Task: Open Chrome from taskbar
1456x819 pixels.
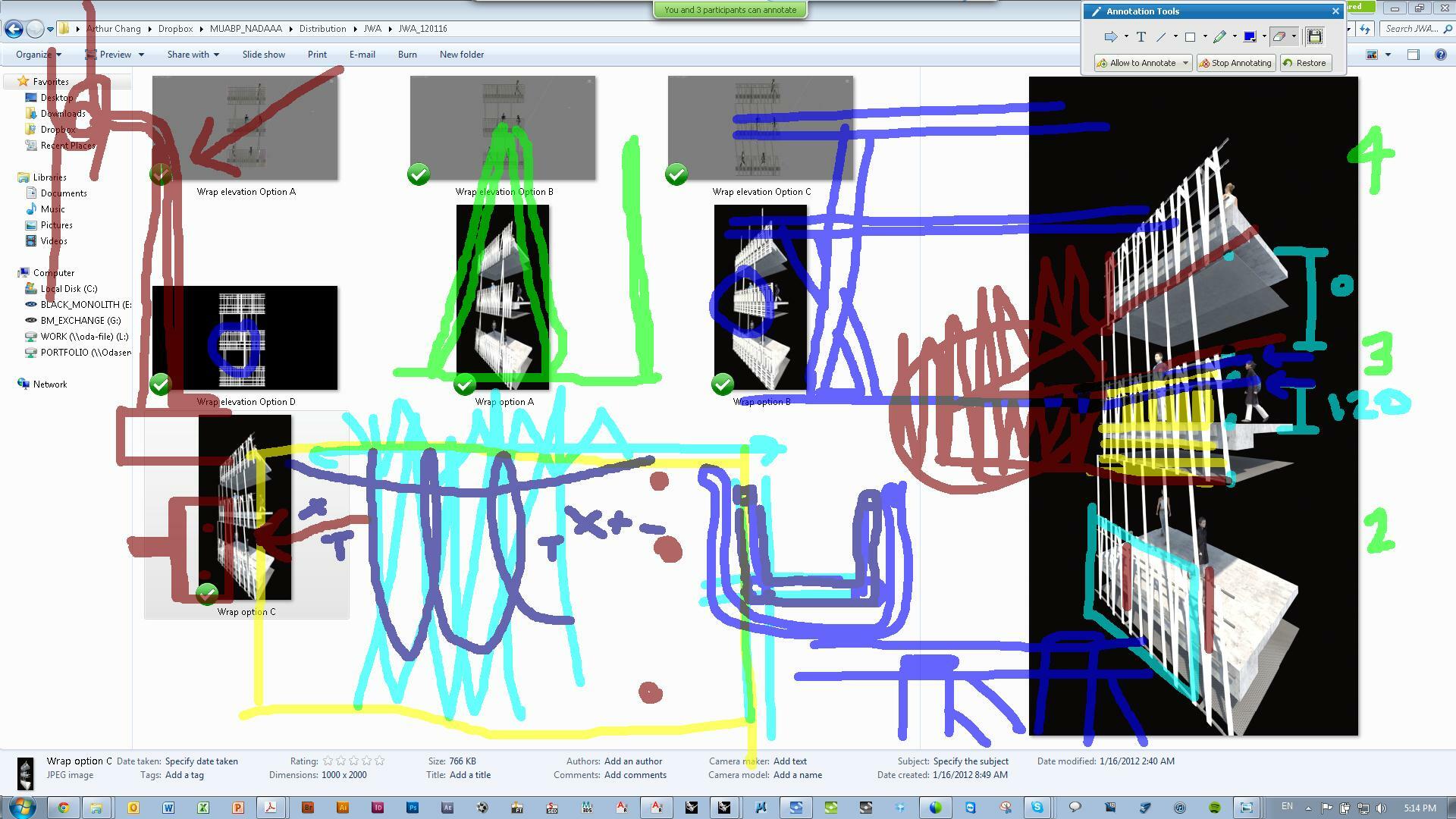Action: click(x=64, y=808)
